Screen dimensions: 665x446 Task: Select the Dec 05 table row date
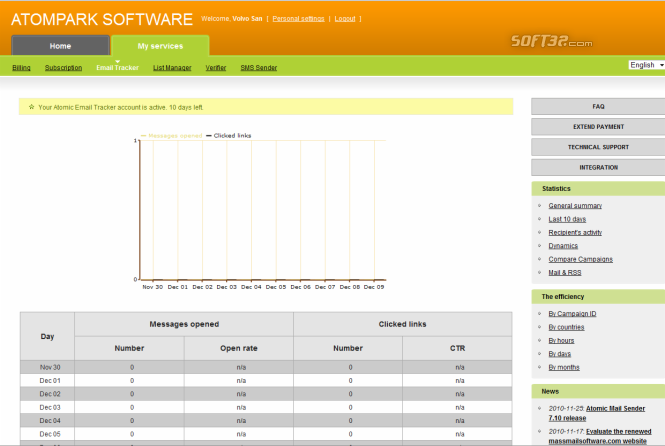click(x=50, y=434)
